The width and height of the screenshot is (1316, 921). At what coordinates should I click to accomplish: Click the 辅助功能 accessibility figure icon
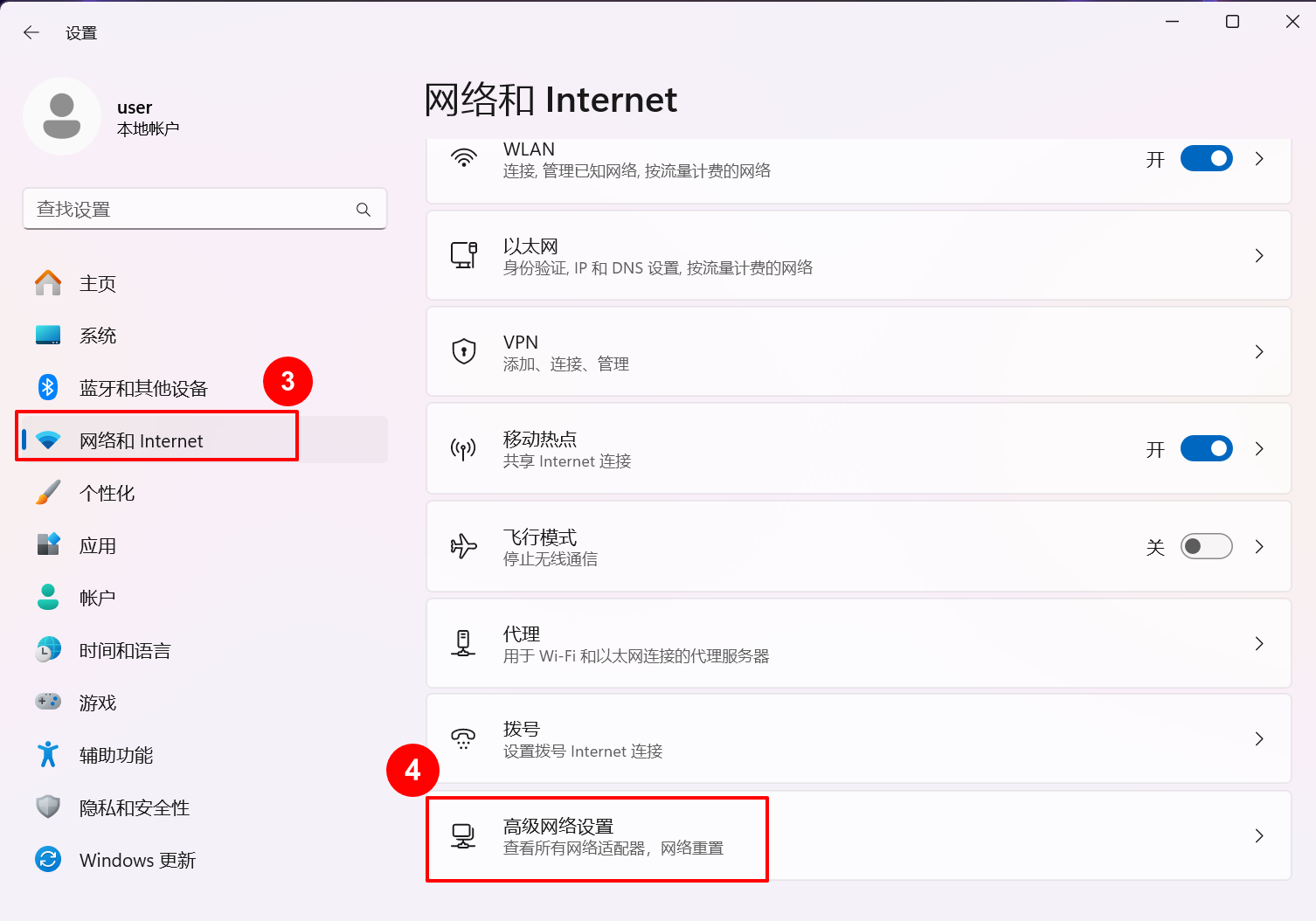pyautogui.click(x=48, y=754)
